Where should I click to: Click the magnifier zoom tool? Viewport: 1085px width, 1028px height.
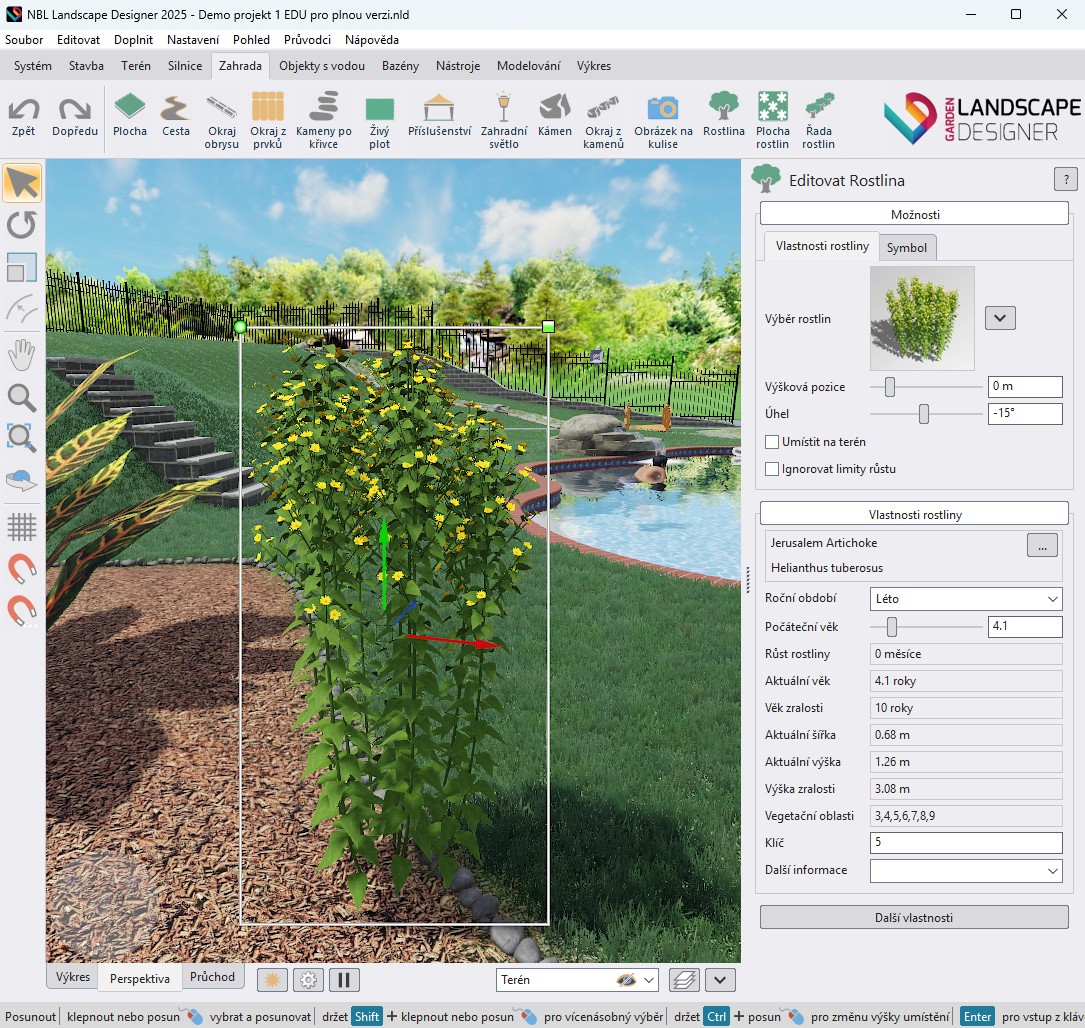point(22,397)
